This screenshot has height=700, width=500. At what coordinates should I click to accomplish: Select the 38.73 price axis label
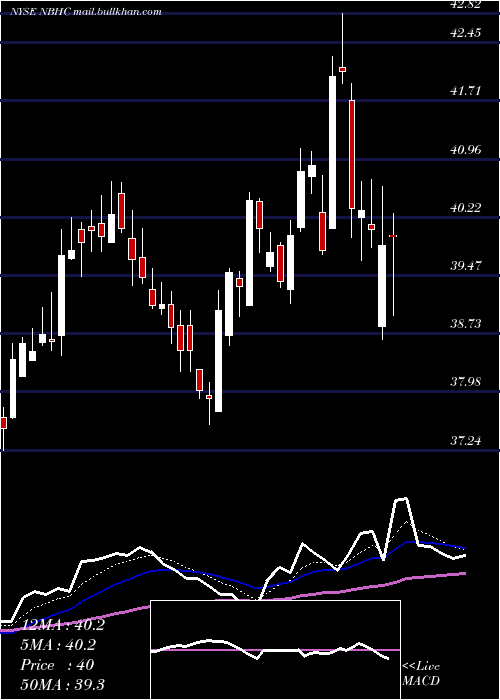coord(466,324)
